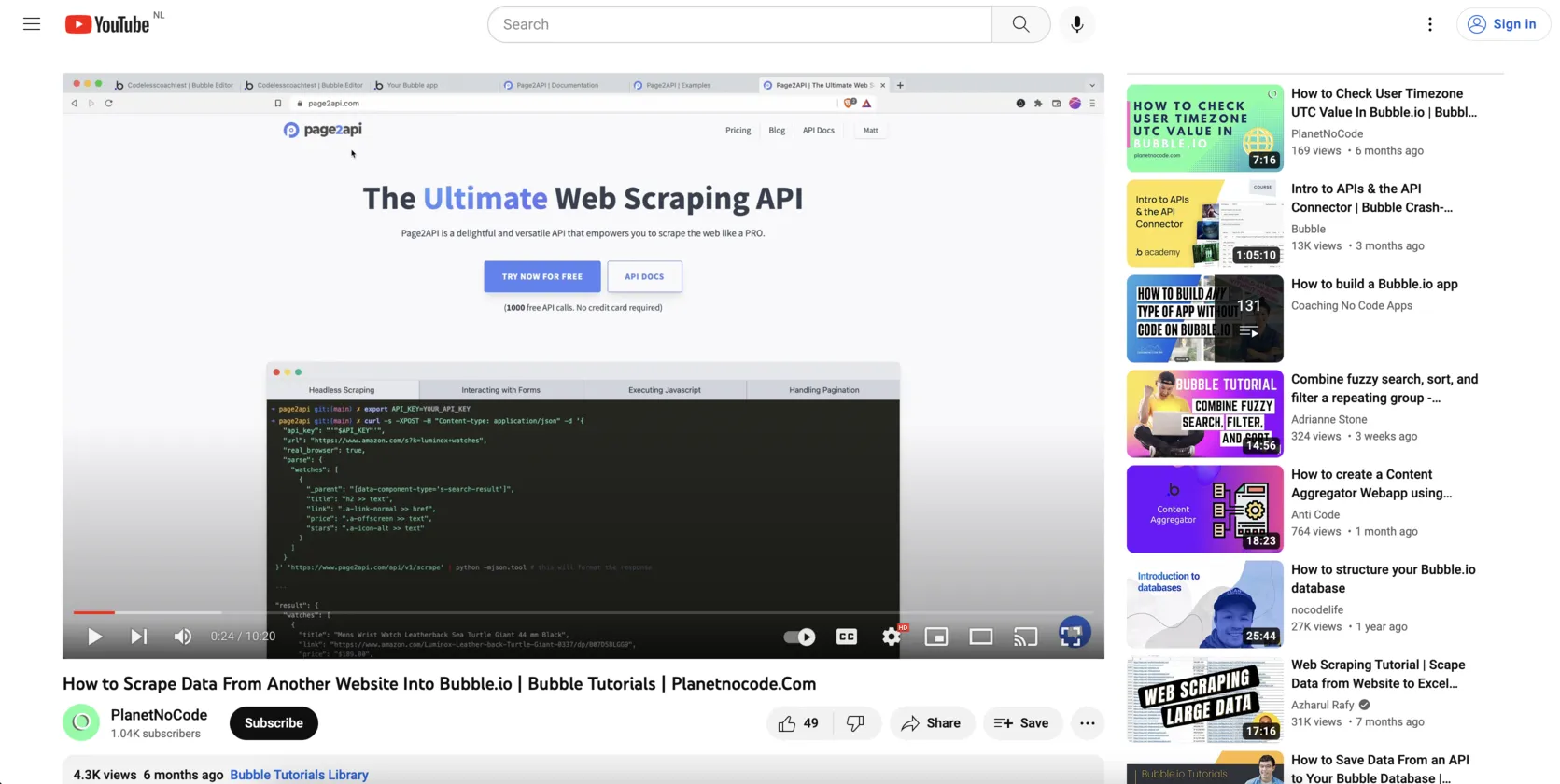Subscribe to PlanetNoCode channel
This screenshot has width=1560, height=784.
[274, 723]
